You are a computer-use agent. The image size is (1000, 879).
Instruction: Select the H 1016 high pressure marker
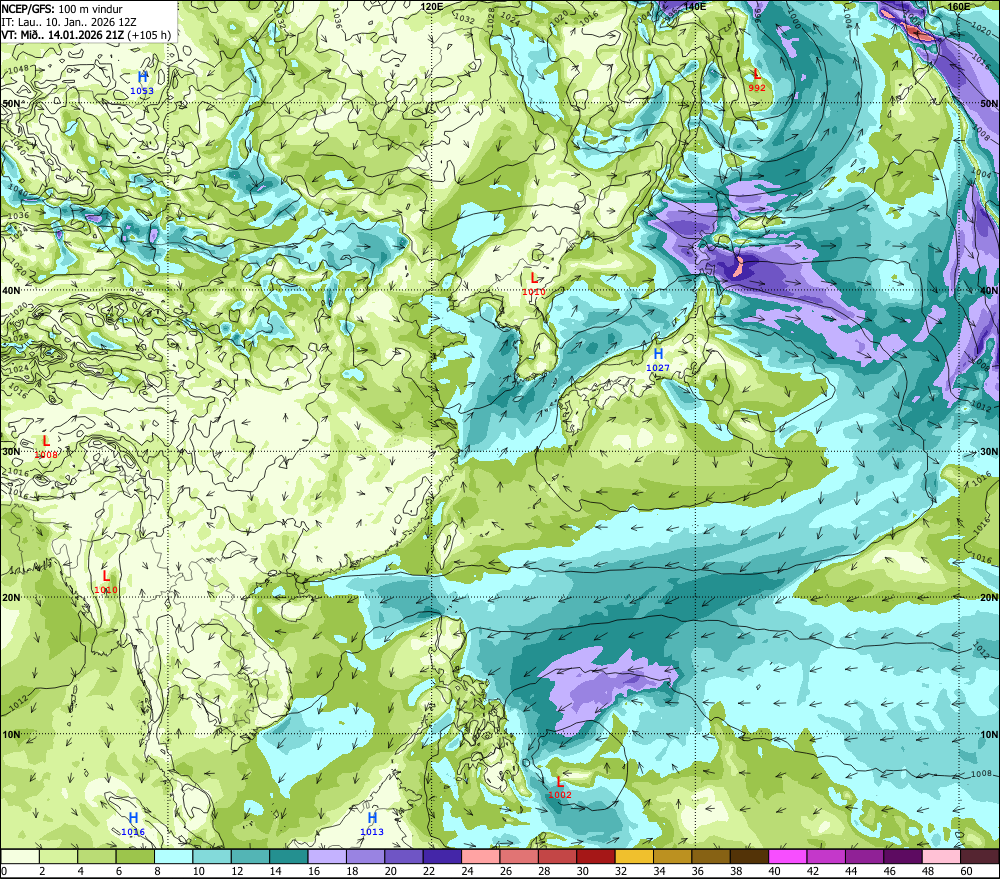[133, 824]
